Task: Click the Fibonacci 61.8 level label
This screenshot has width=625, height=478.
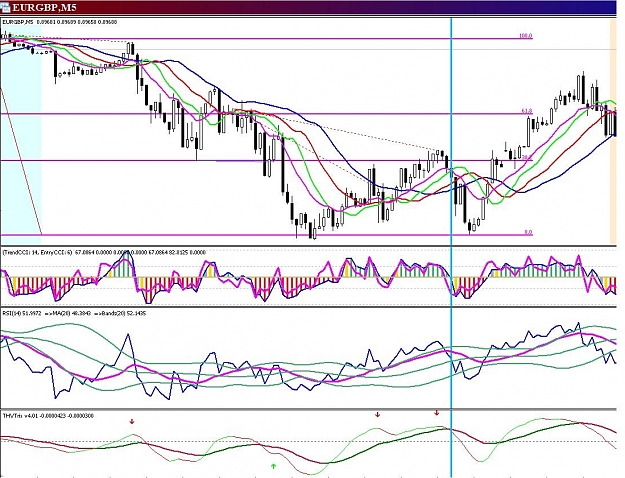Action: (527, 111)
